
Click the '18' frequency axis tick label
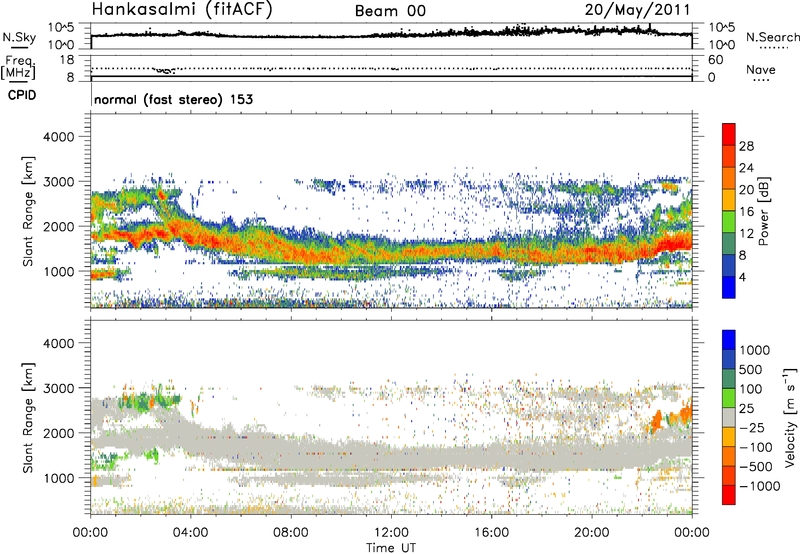tap(67, 60)
